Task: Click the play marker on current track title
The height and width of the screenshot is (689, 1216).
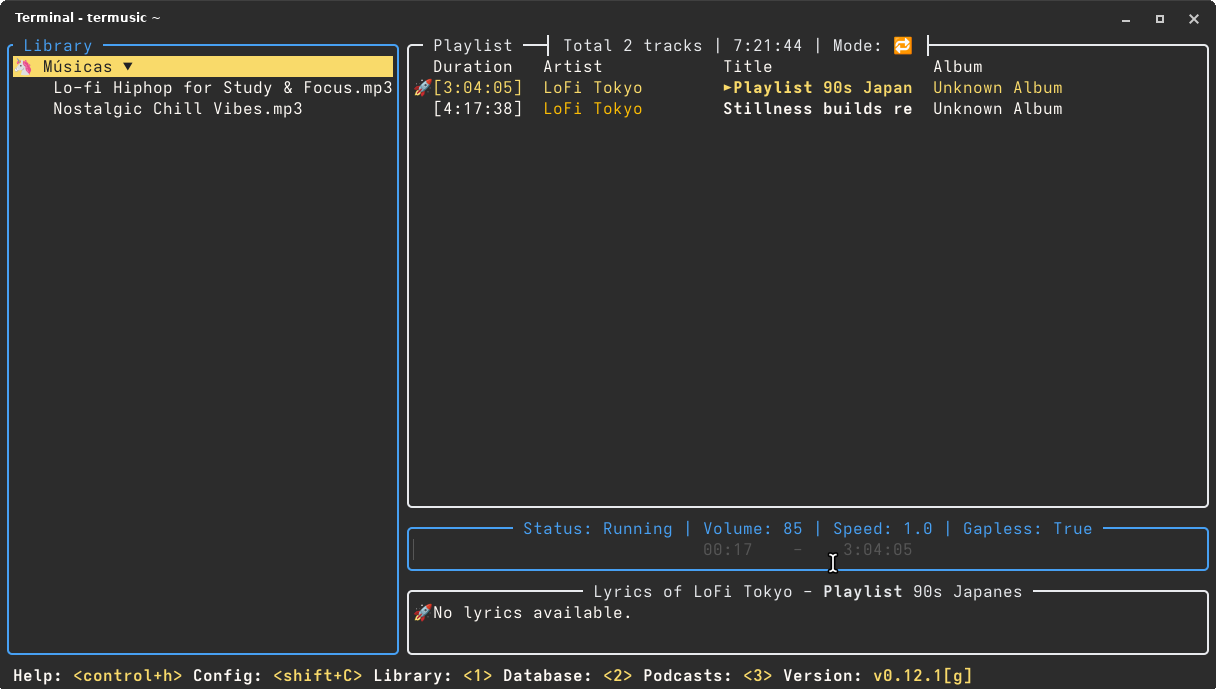Action: point(728,88)
